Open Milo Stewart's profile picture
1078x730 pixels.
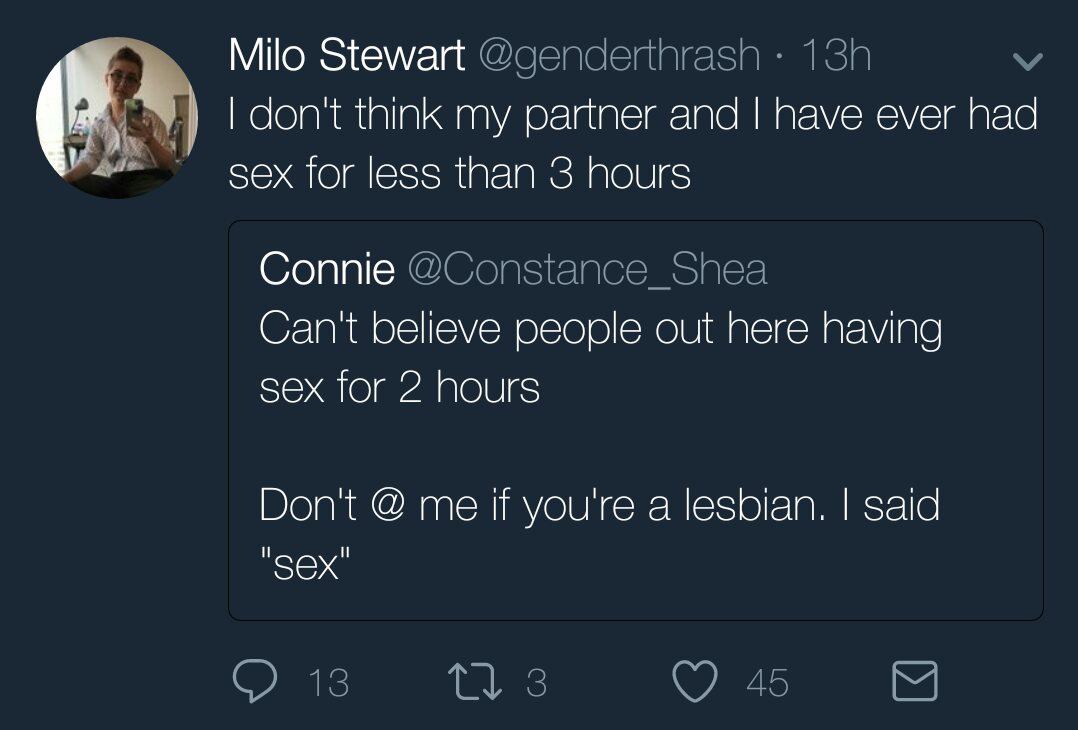point(116,118)
